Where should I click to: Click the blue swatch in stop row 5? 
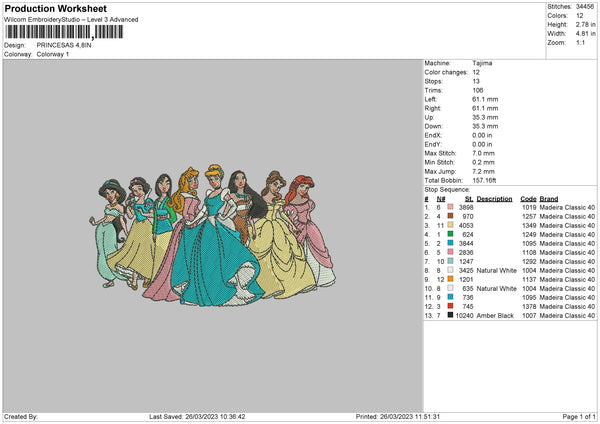[450, 243]
